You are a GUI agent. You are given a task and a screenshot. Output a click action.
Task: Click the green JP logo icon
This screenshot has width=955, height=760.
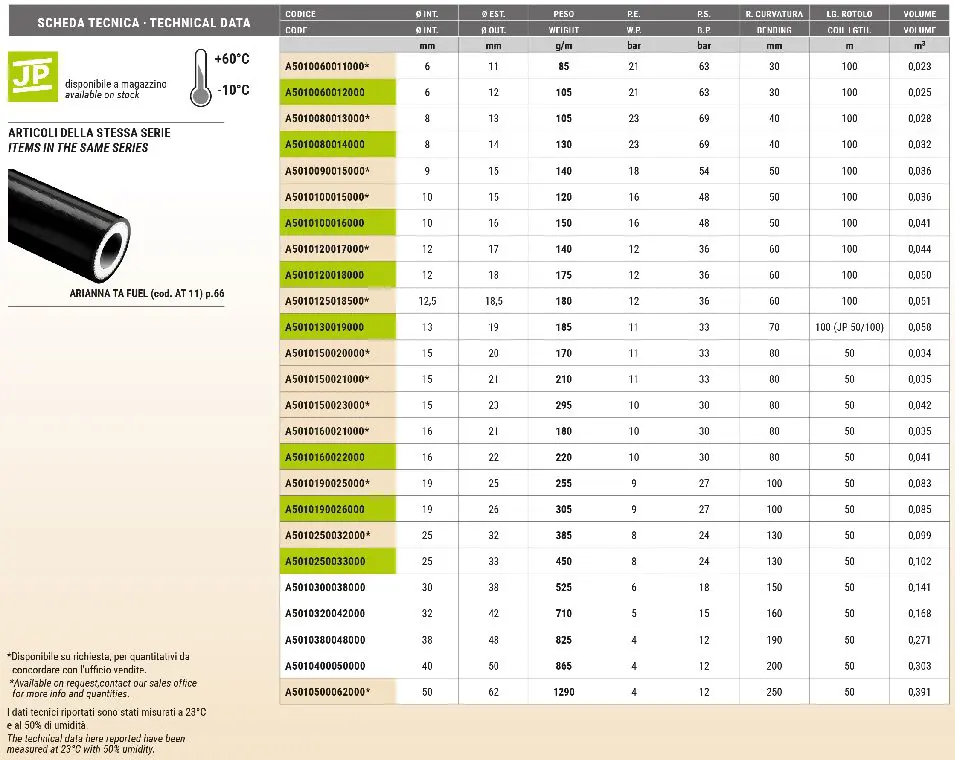pyautogui.click(x=27, y=76)
